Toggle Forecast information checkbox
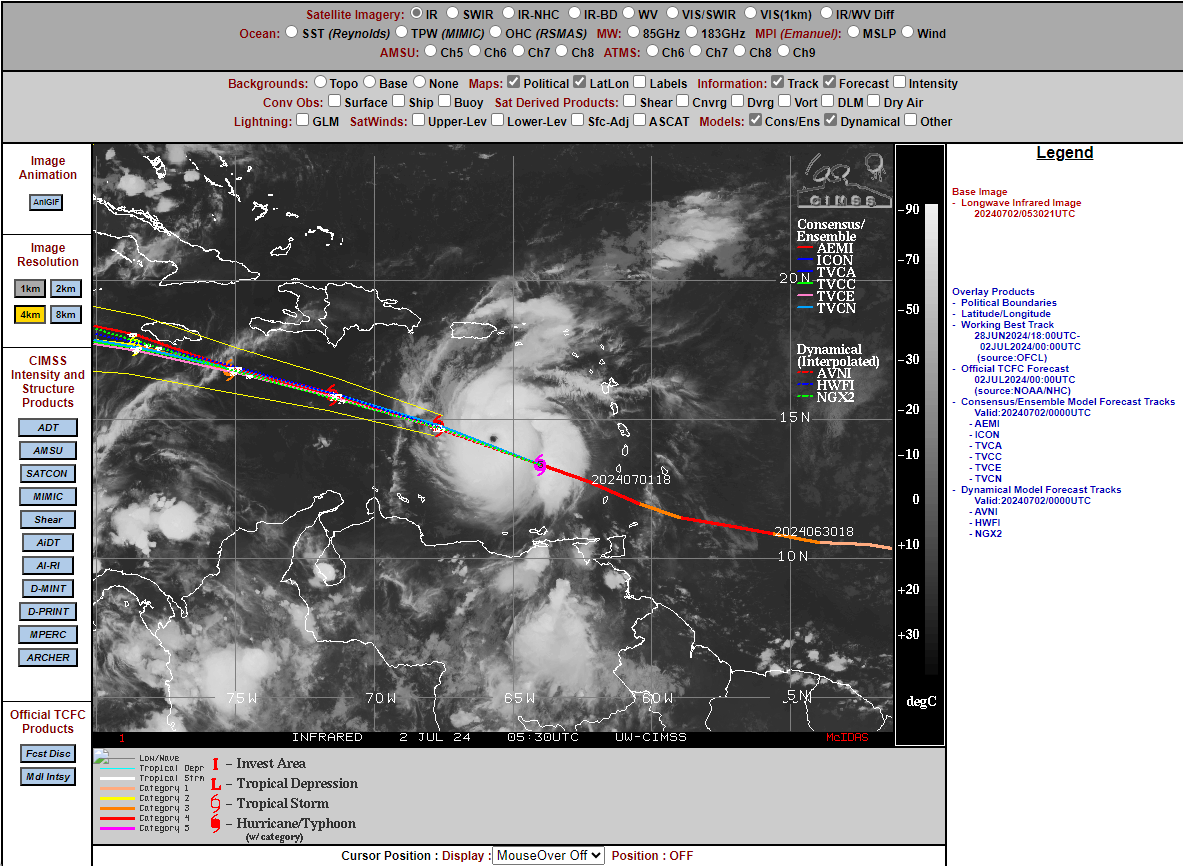Screen dimensions: 1183x866 829,81
